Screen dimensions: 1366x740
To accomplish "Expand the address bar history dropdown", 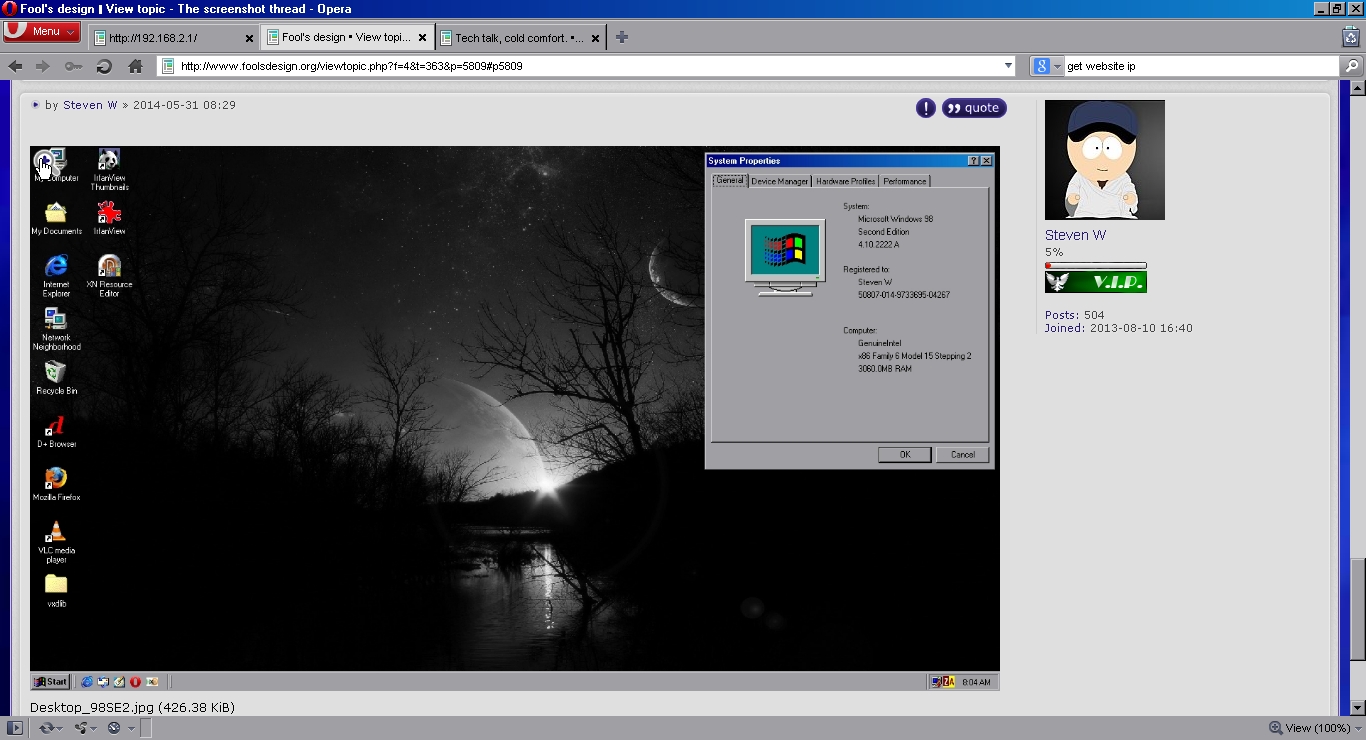I will [x=1008, y=66].
